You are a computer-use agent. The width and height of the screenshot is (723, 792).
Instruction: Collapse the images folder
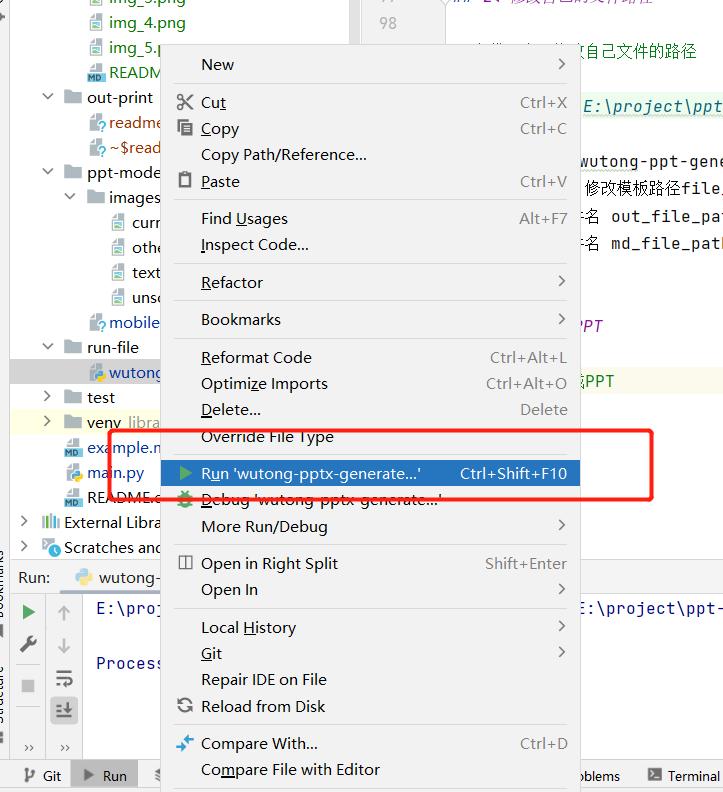click(70, 196)
